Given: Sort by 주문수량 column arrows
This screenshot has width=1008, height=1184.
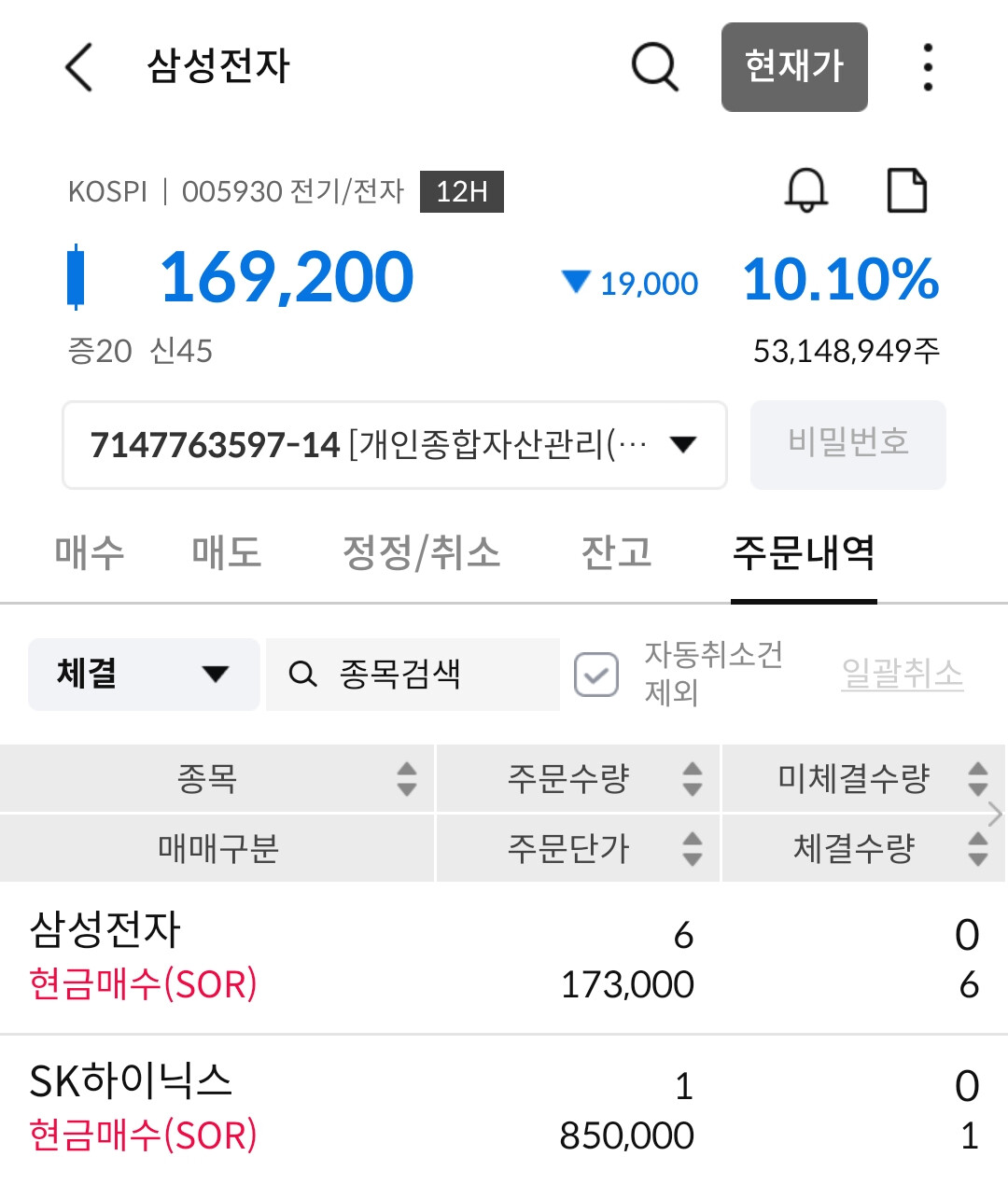Looking at the screenshot, I should click(692, 778).
